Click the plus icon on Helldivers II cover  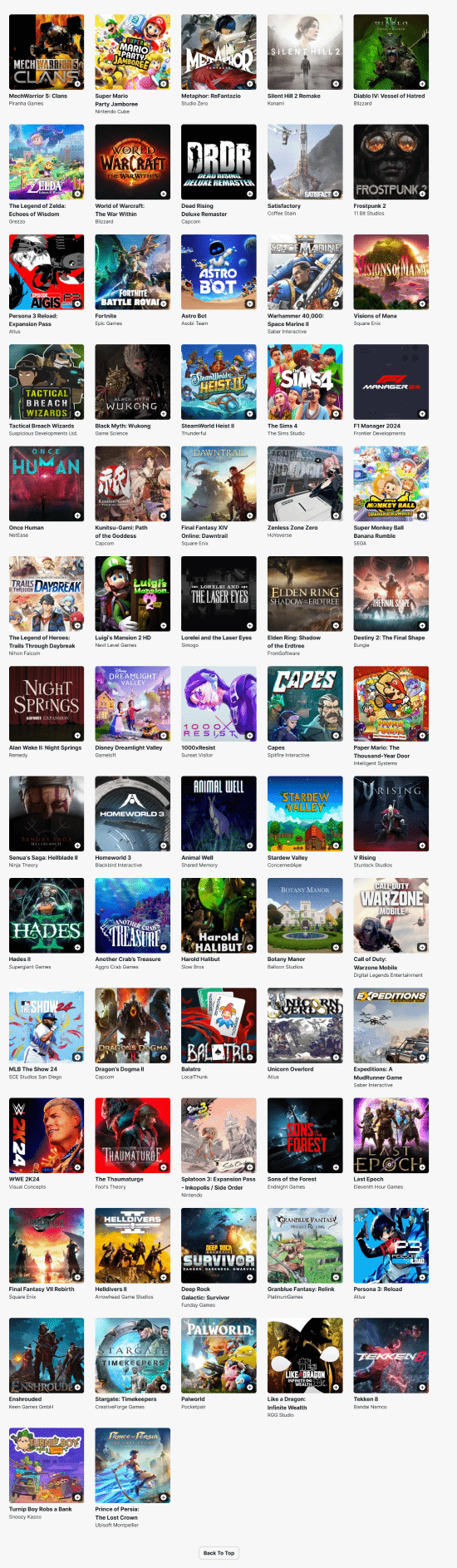[164, 1278]
